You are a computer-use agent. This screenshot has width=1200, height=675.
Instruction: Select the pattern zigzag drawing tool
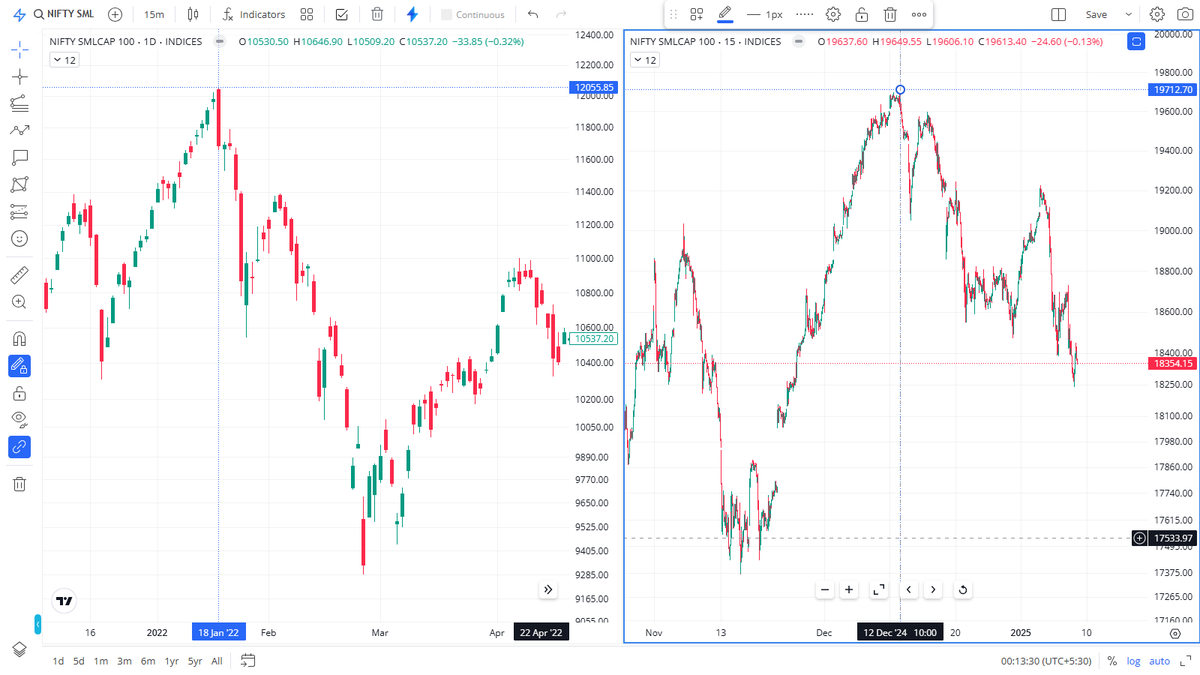pyautogui.click(x=19, y=130)
